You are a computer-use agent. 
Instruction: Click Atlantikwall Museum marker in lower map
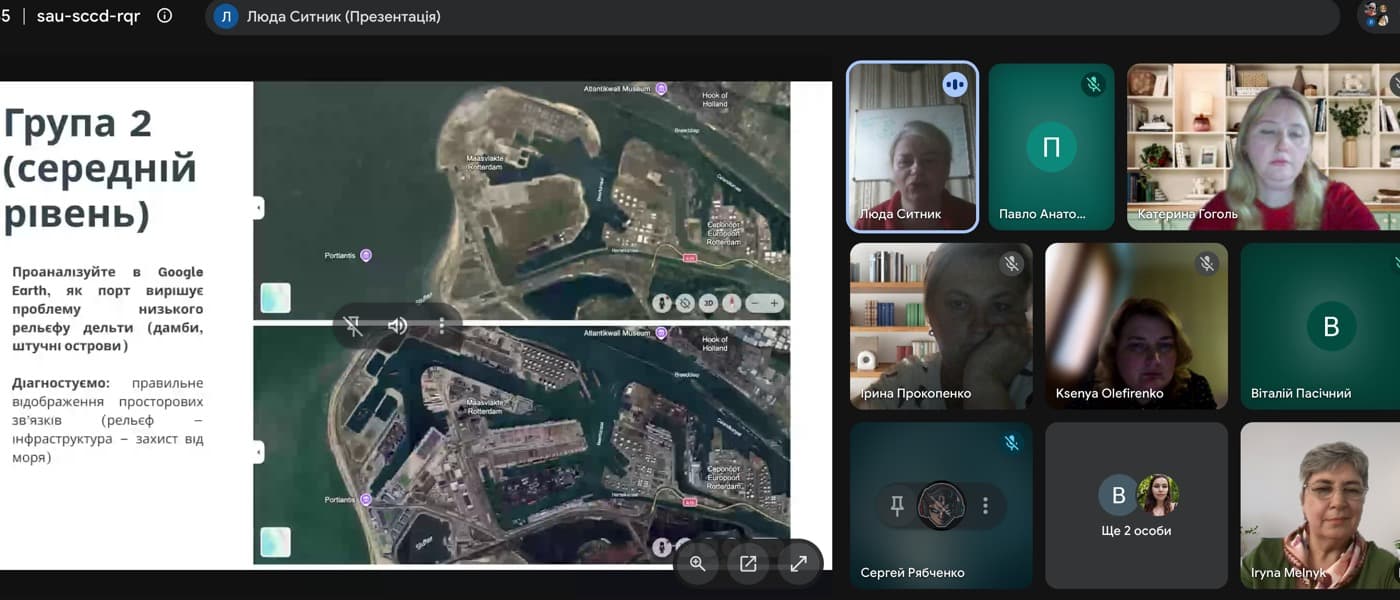click(x=661, y=333)
